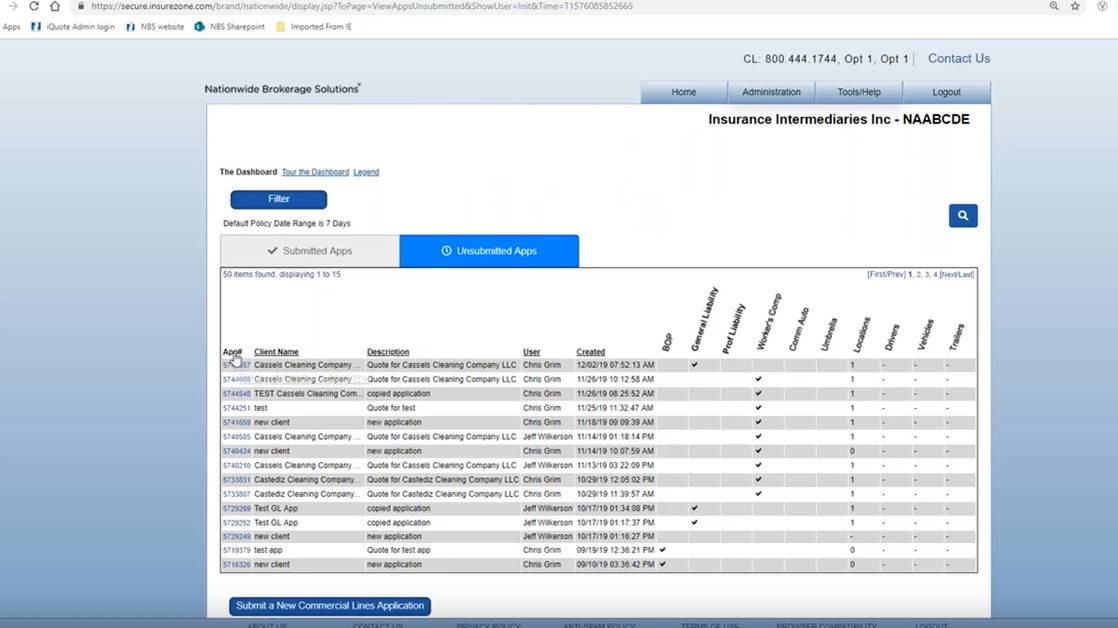Open application 5744251 link
This screenshot has width=1118, height=628.
click(x=236, y=408)
